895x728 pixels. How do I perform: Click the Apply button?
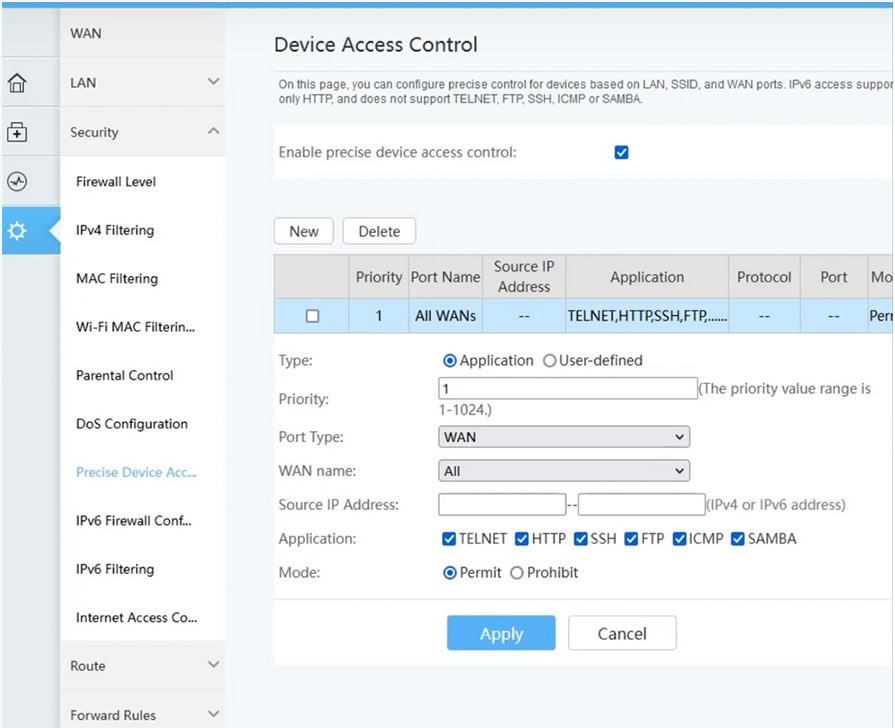501,633
